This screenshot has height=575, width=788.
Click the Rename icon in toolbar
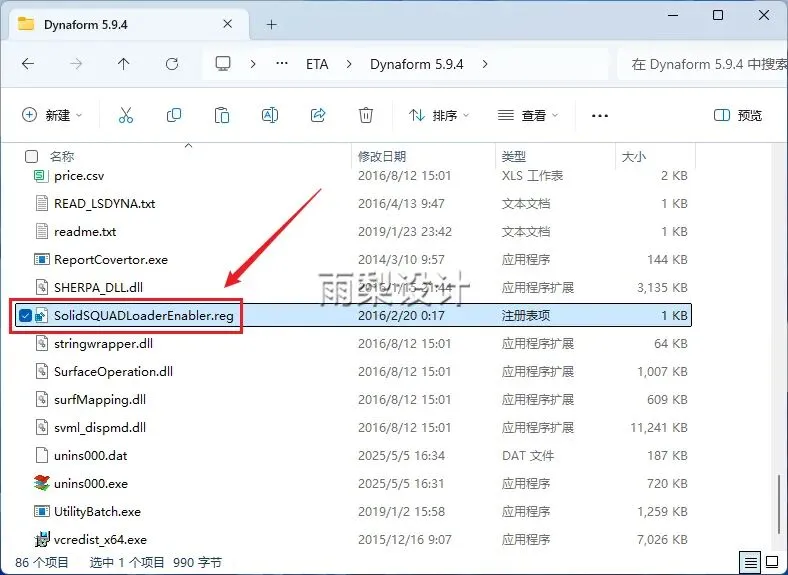[270, 116]
